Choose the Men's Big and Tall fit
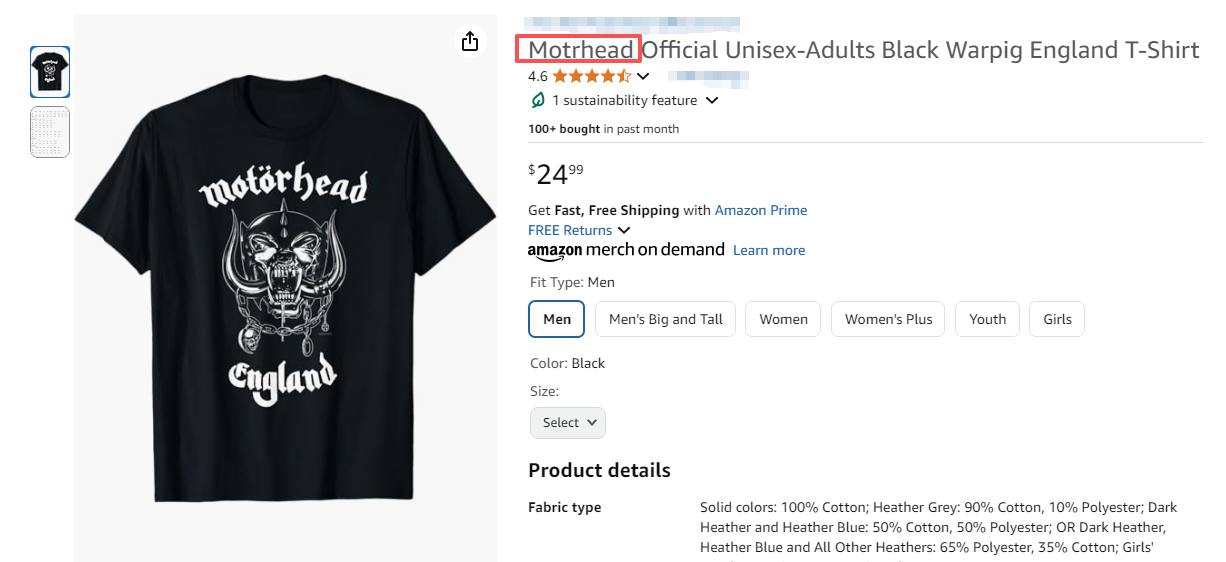1226x562 pixels. (x=665, y=319)
